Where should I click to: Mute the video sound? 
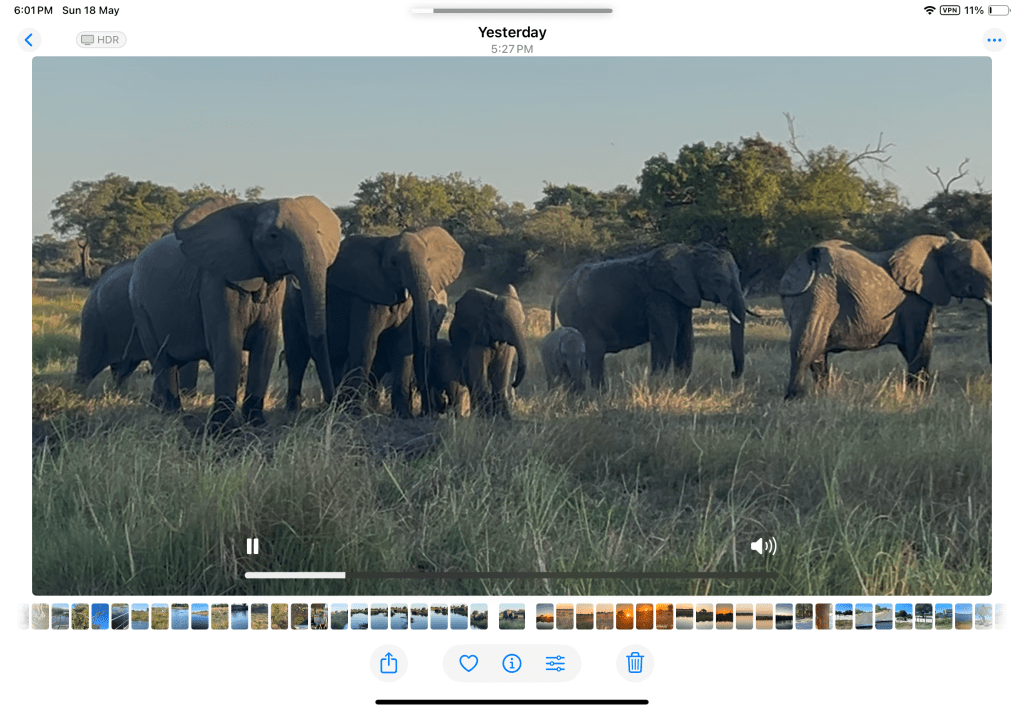763,546
